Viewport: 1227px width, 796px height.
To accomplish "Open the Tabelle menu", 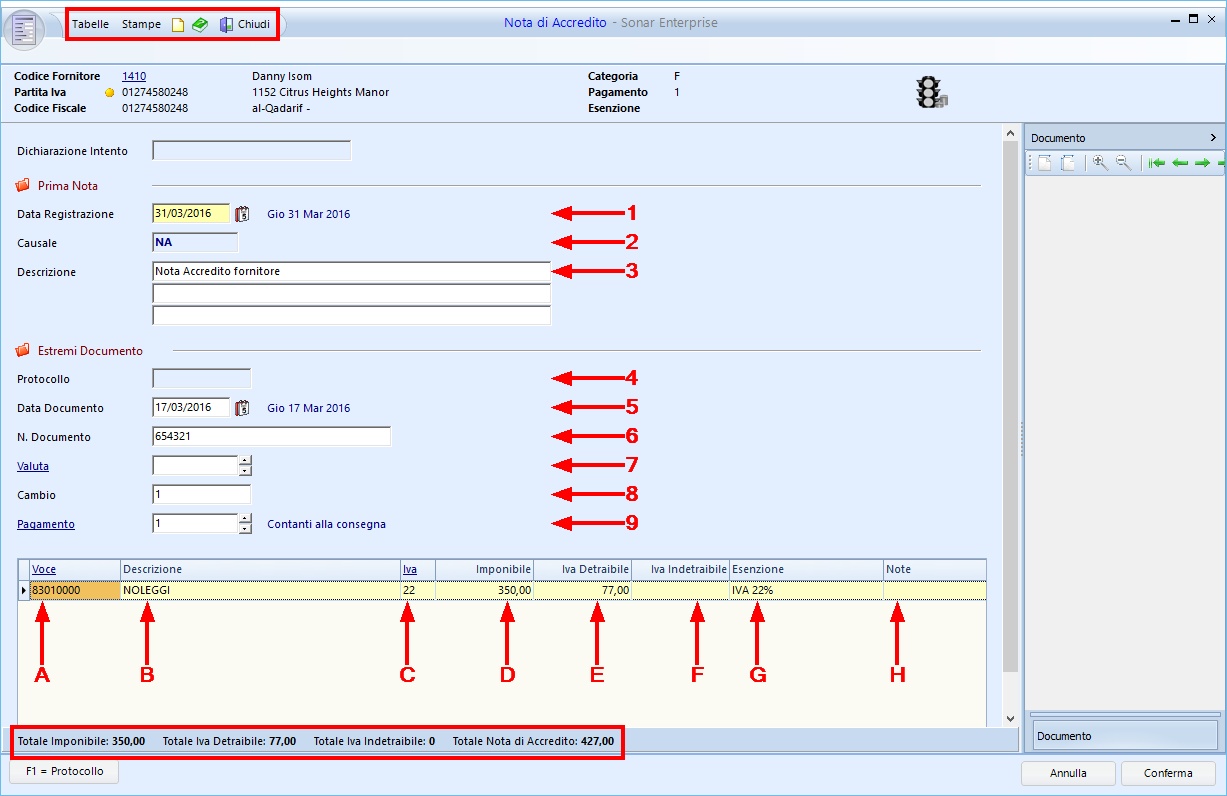I will tap(90, 24).
